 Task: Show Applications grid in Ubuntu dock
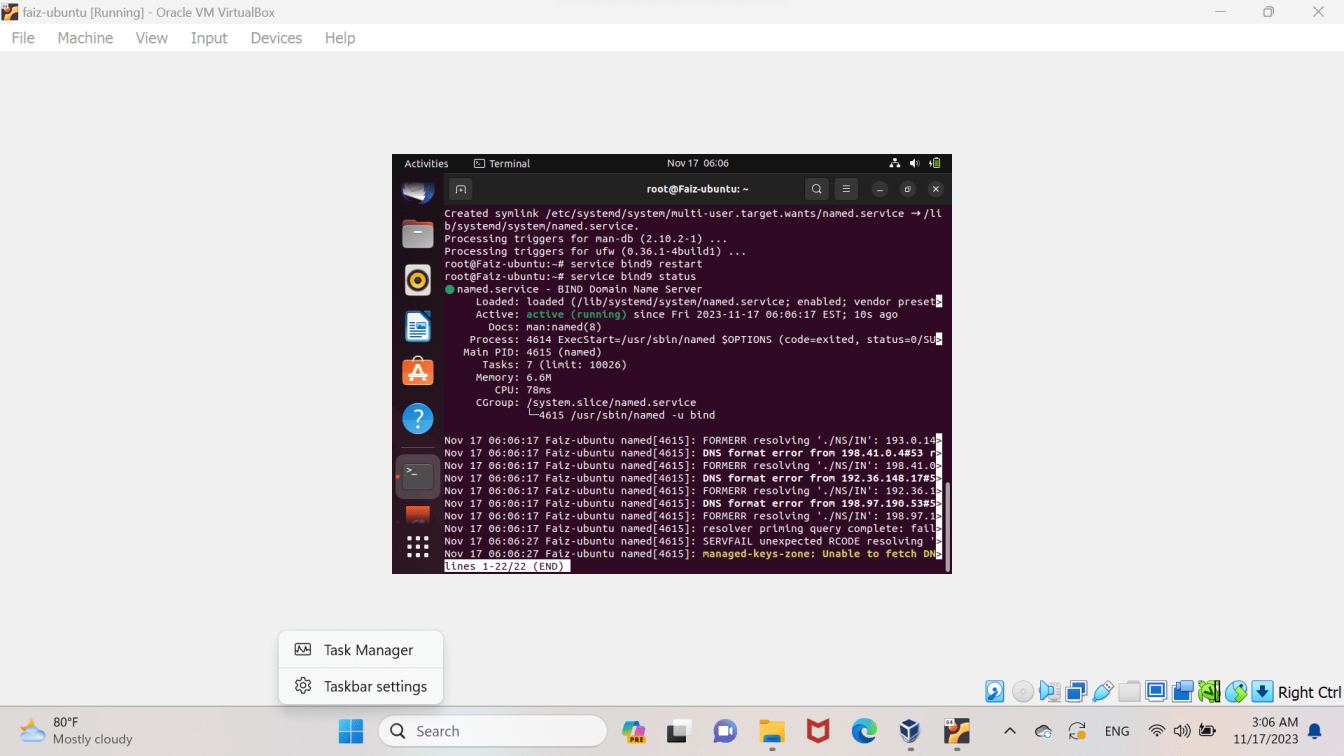[x=418, y=546]
